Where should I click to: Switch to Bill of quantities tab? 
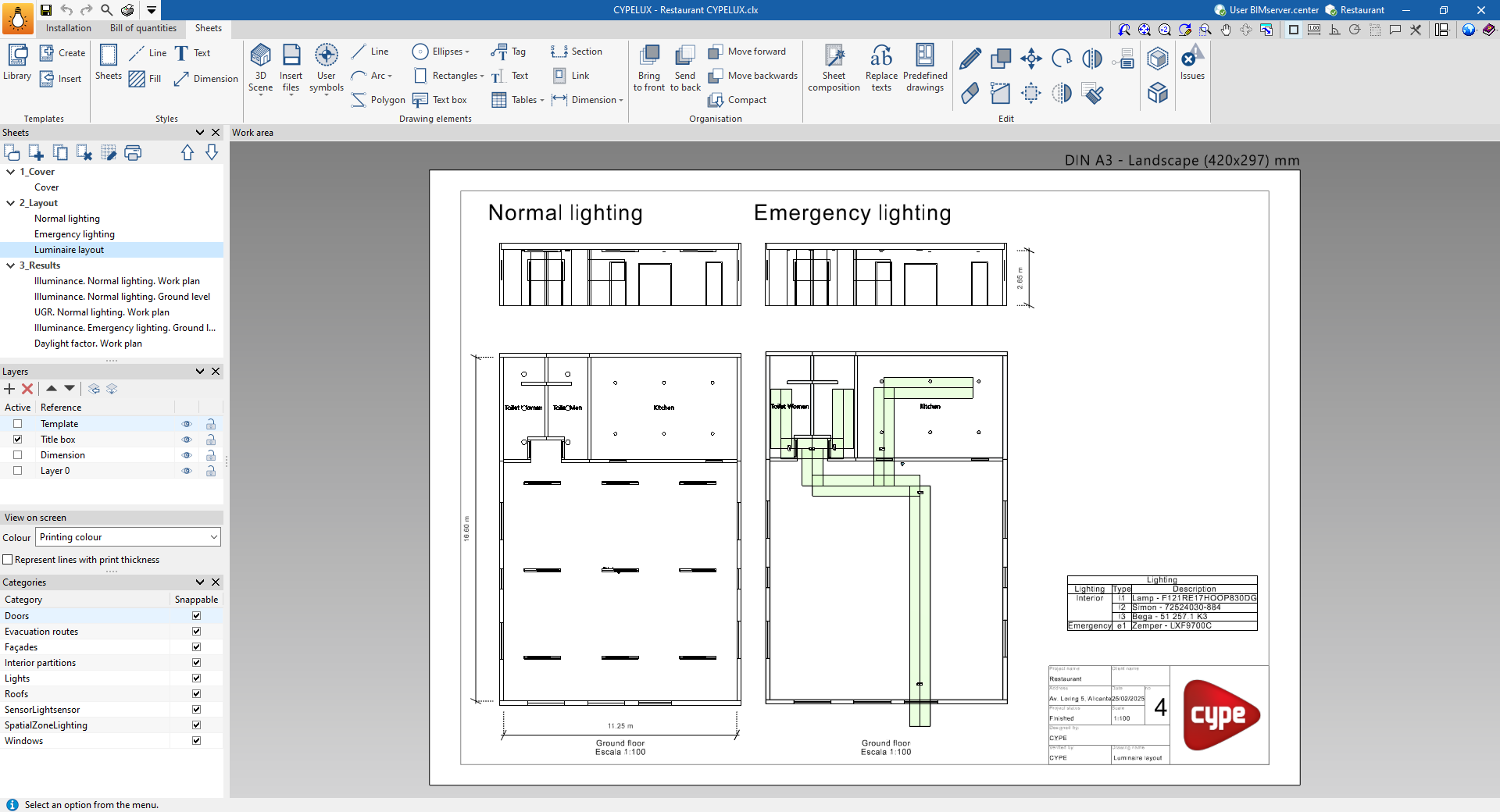(143, 28)
